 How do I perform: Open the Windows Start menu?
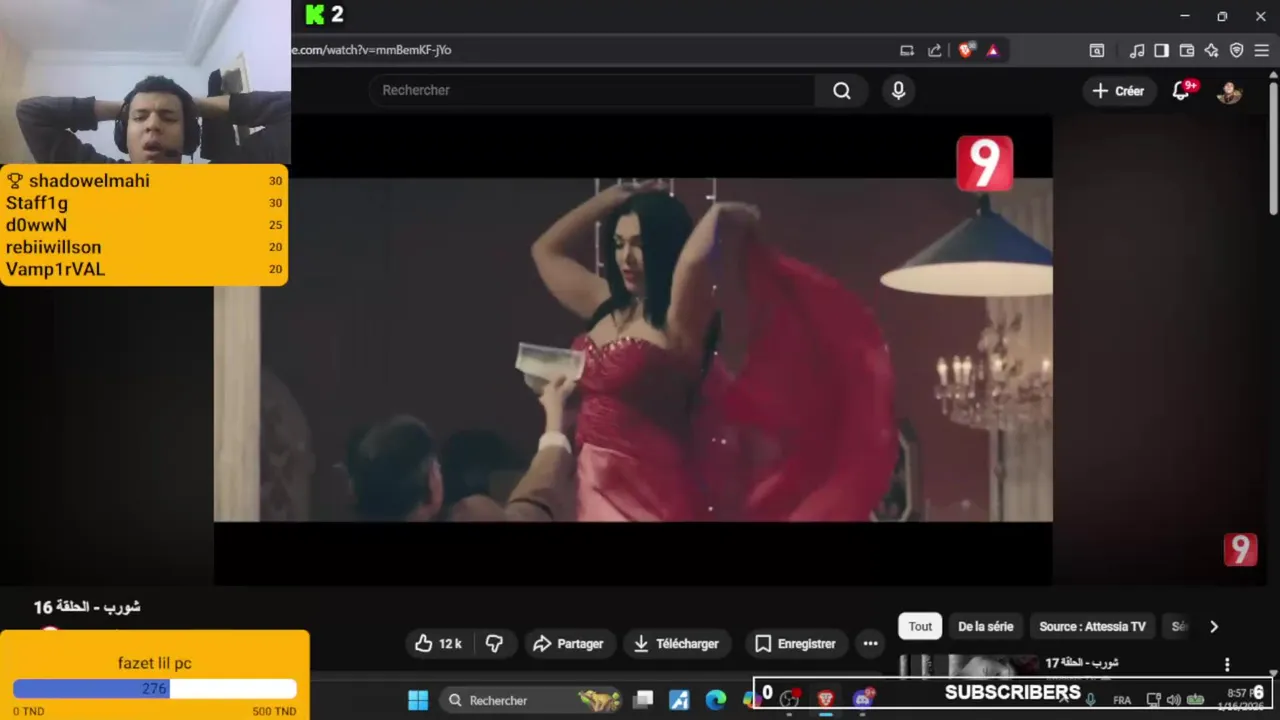[x=418, y=700]
